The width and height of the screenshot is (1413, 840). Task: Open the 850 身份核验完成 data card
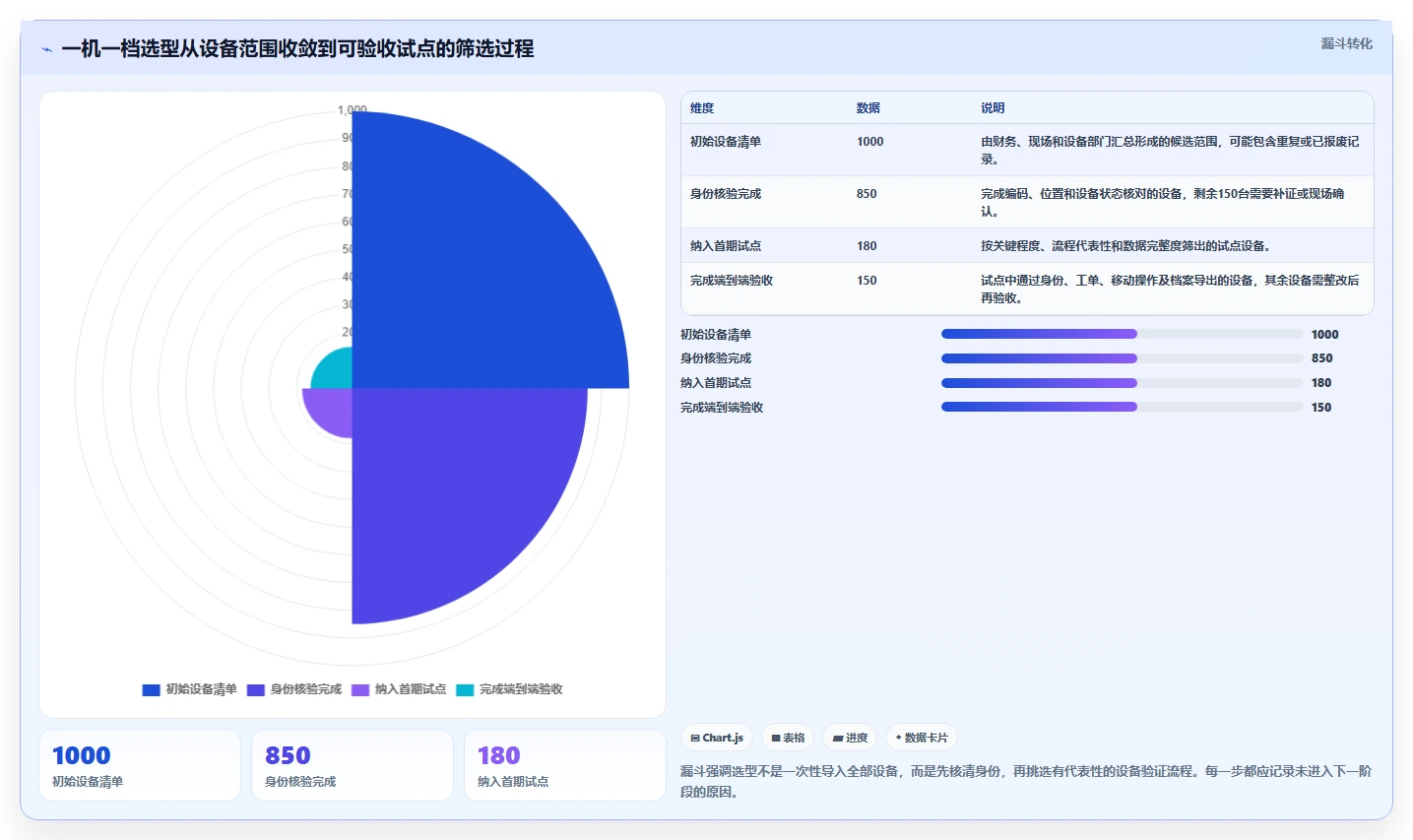coord(353,765)
